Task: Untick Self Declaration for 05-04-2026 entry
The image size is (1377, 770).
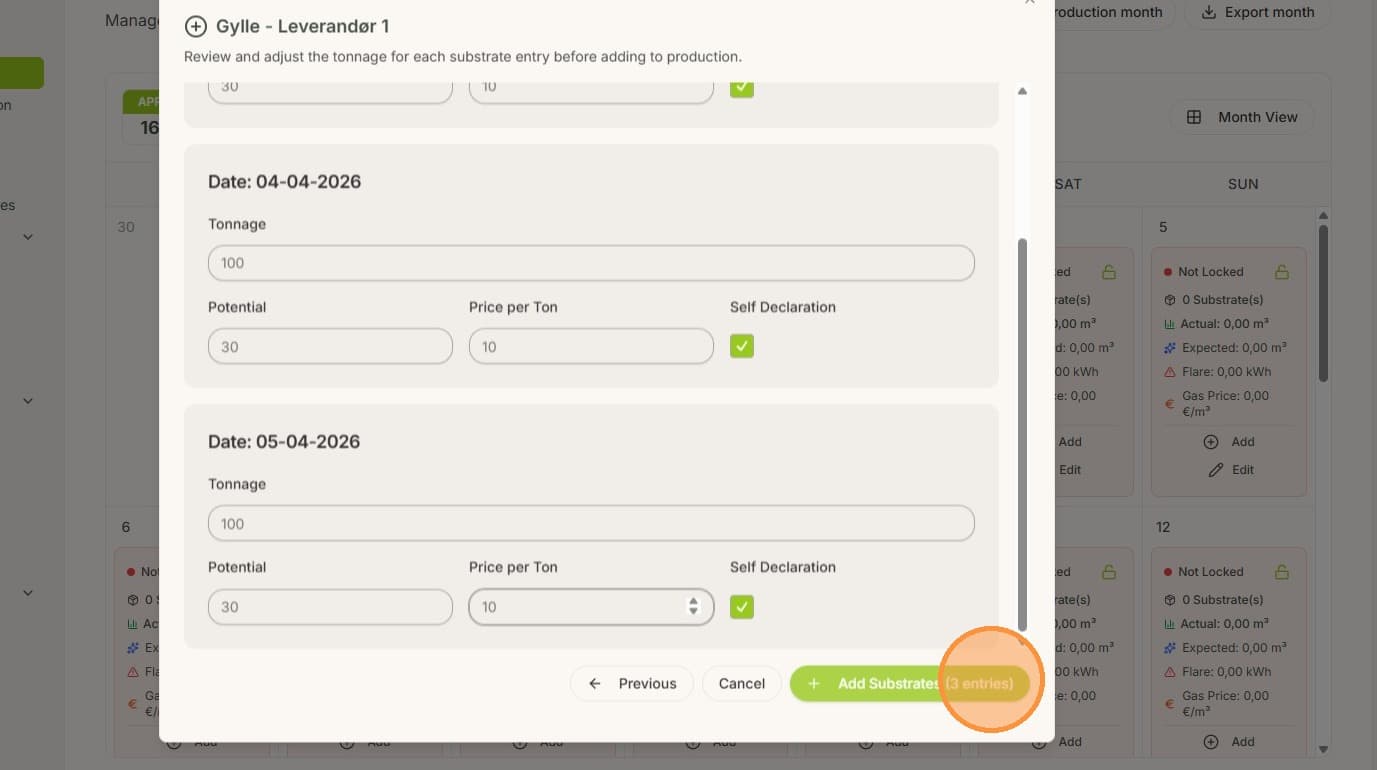Action: coord(742,606)
